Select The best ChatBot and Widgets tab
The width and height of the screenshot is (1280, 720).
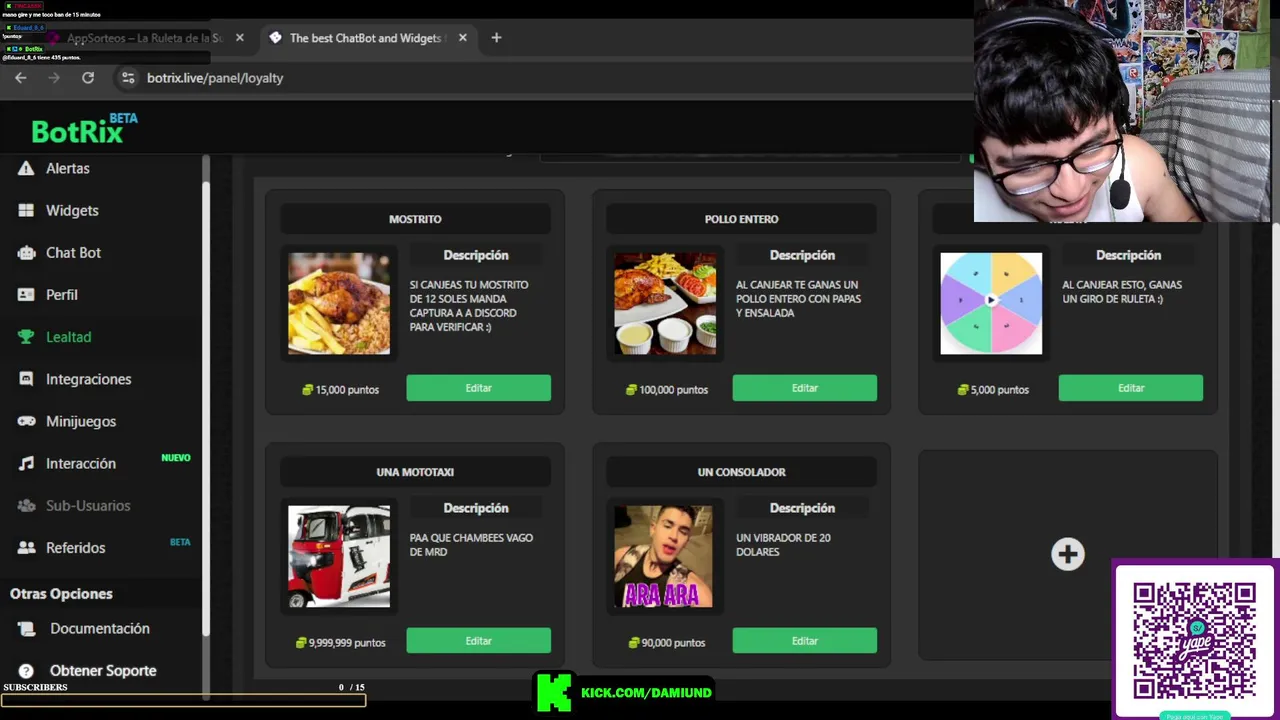point(365,38)
